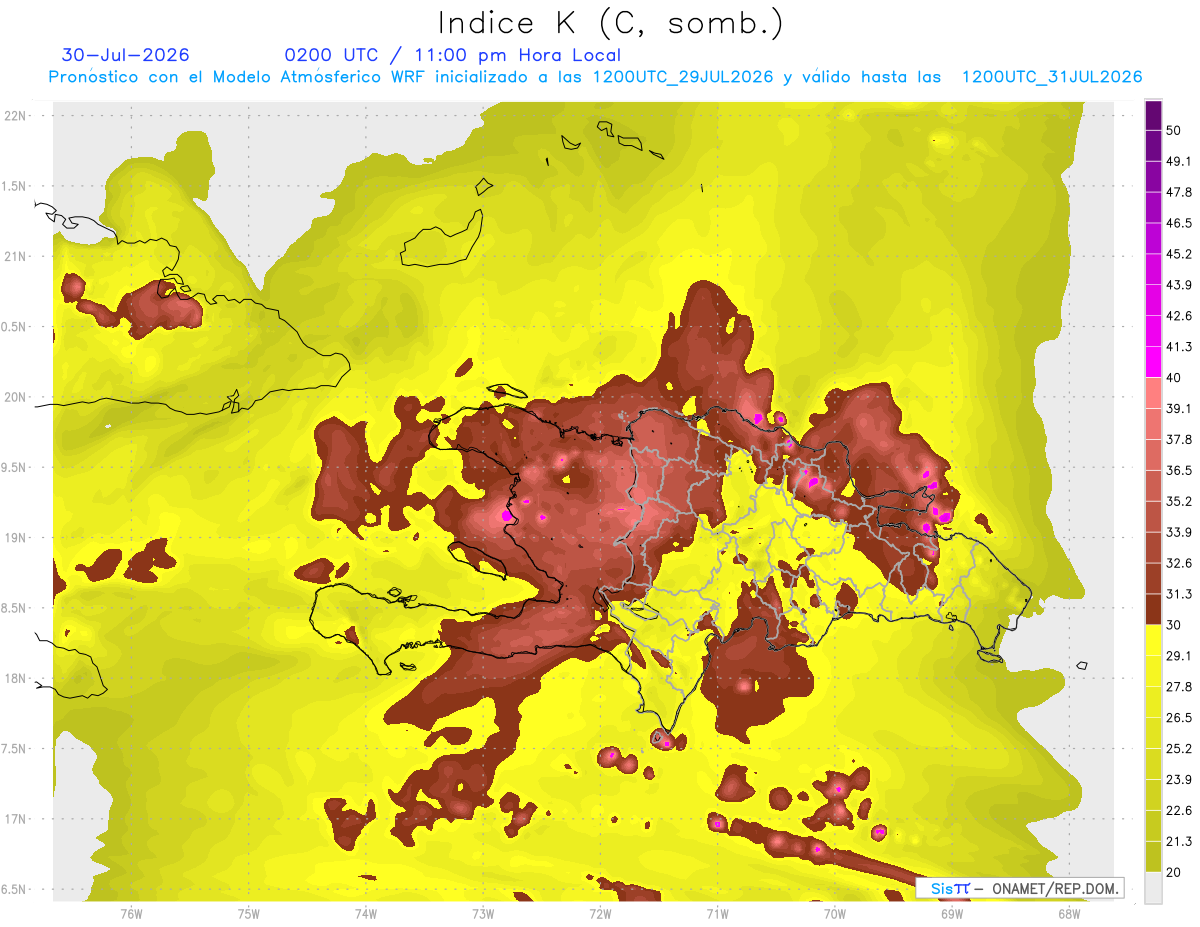The height and width of the screenshot is (927, 1200).
Task: Click the gray swatch below color scale value 20
Action: click(1153, 887)
